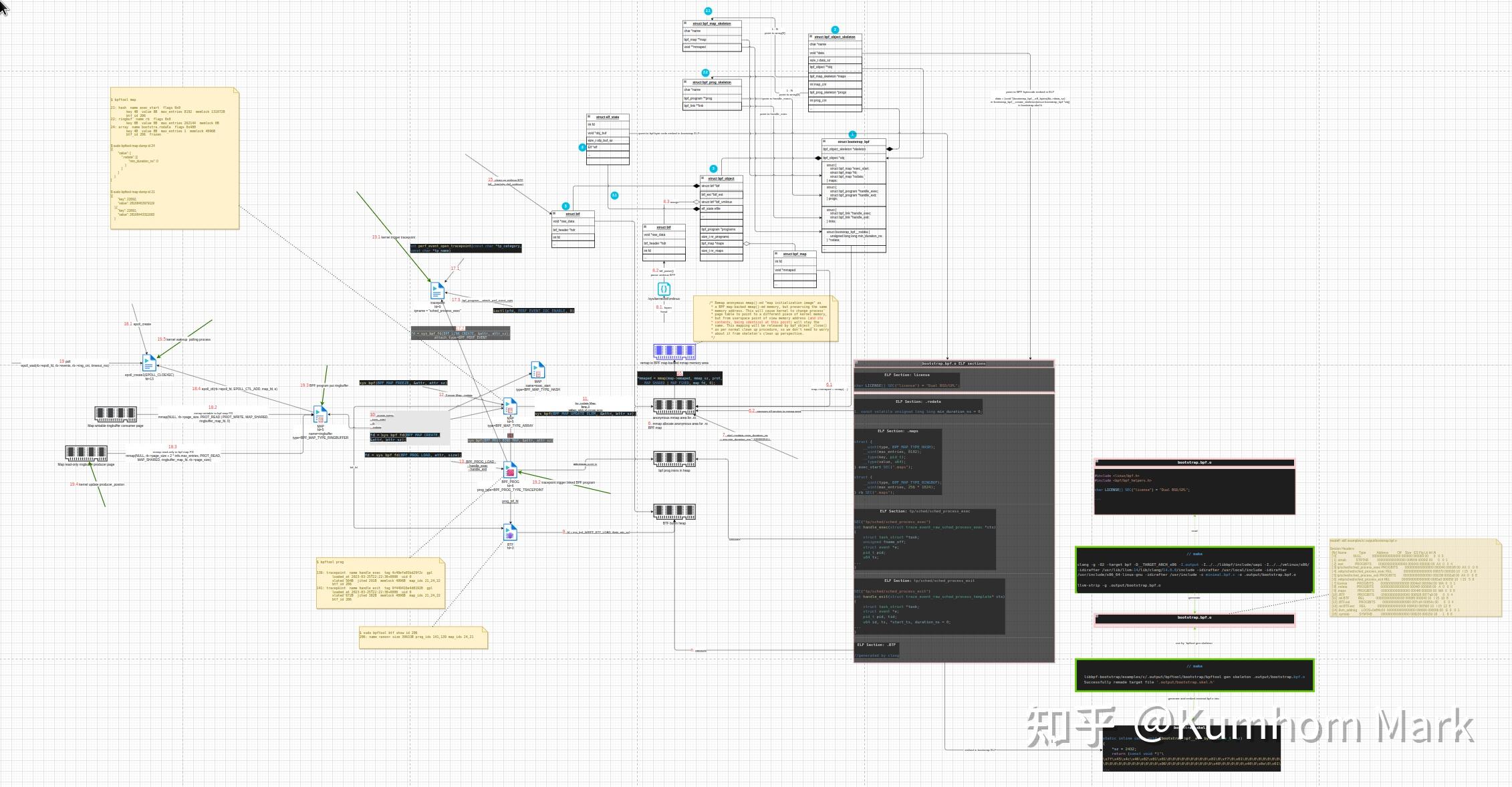The width and height of the screenshot is (1512, 787).
Task: Click the green-bordered clang make command box
Action: 1194,570
